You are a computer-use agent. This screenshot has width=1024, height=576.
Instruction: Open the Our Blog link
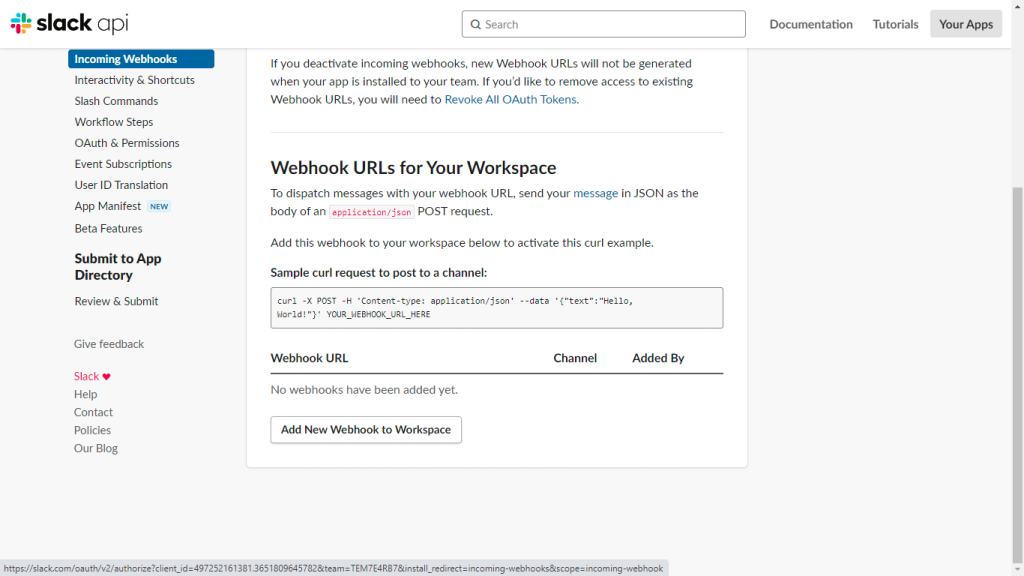tap(95, 448)
